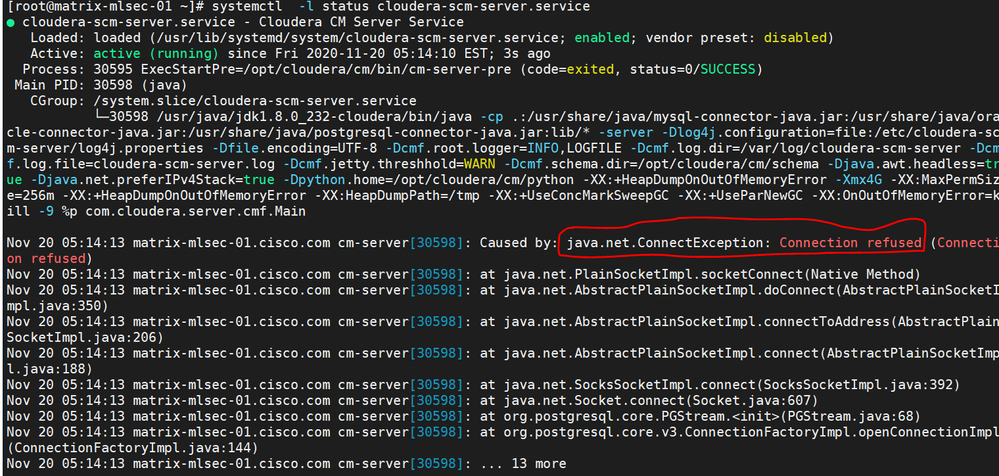999x476 pixels.
Task: Select the systemctl status command text
Action: [x=403, y=7]
